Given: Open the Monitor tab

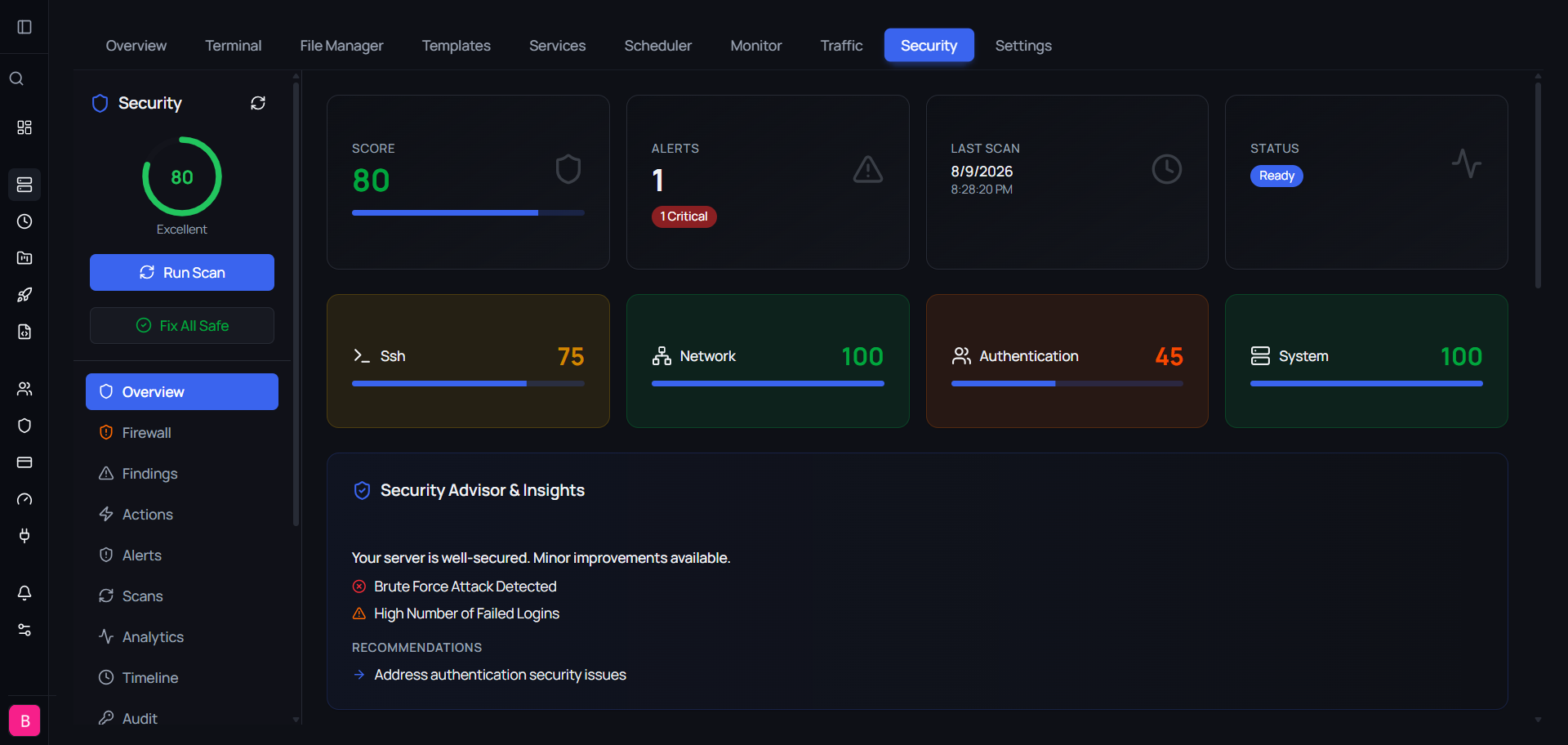Looking at the screenshot, I should (756, 46).
